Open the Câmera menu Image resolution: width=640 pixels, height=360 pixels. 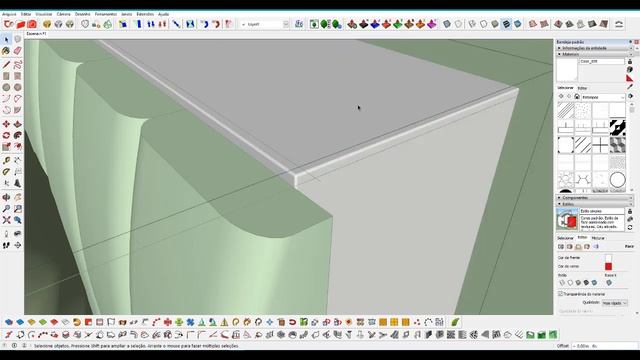tap(63, 14)
